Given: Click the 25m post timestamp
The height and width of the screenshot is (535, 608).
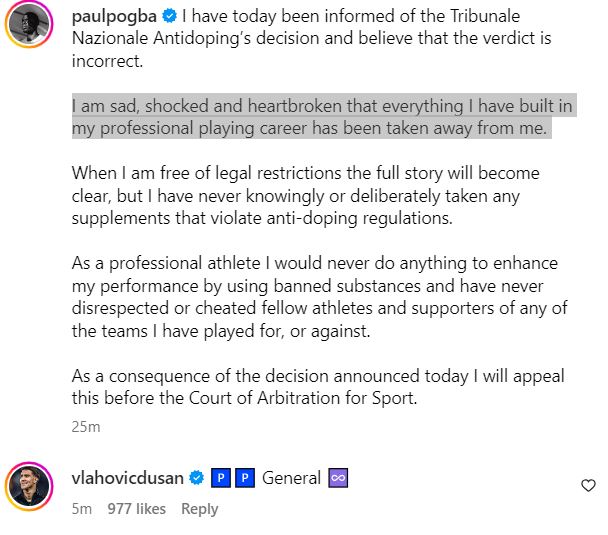Looking at the screenshot, I should 86,427.
